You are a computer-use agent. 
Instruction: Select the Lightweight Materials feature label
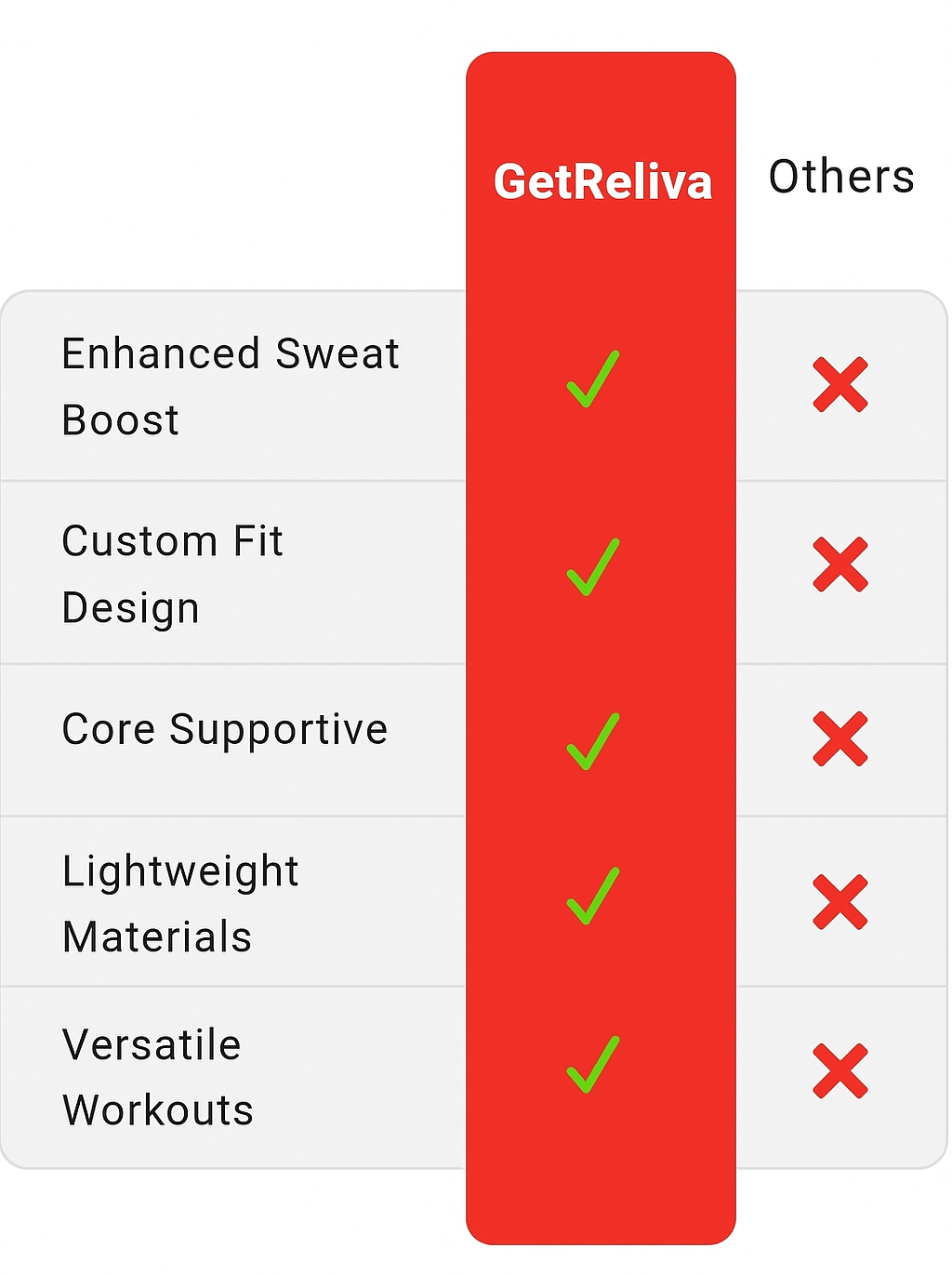point(180,904)
